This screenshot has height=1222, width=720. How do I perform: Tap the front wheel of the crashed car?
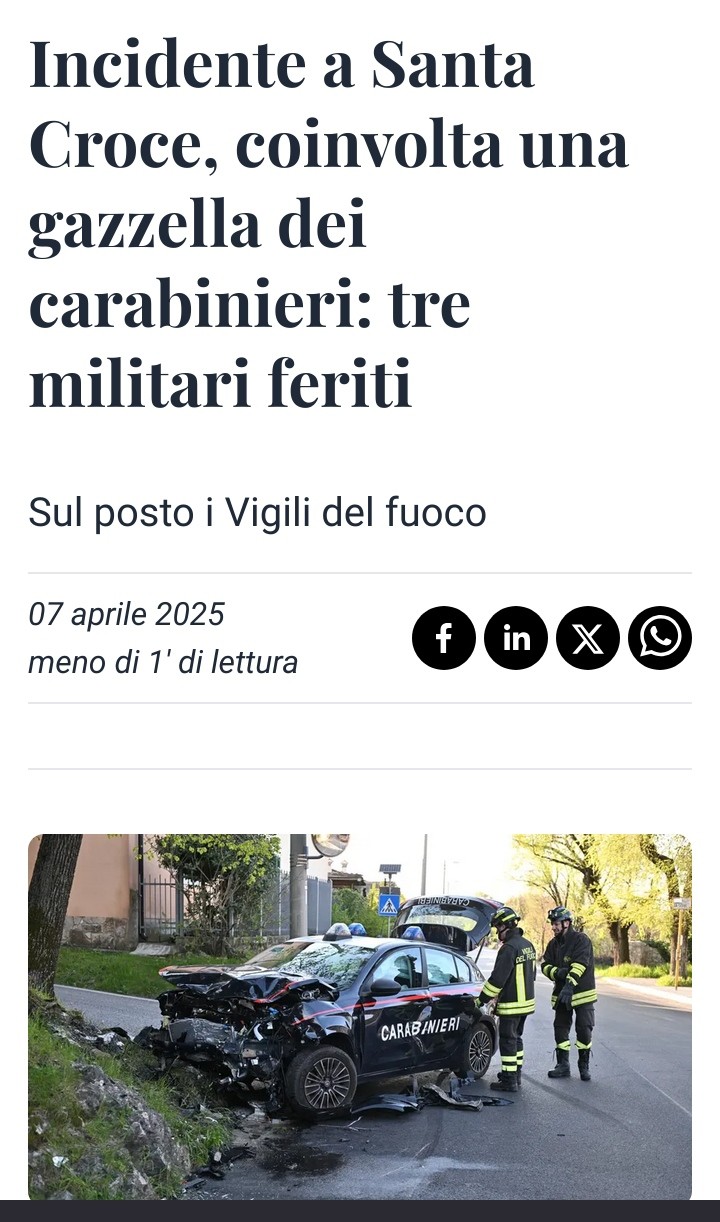pos(321,1079)
